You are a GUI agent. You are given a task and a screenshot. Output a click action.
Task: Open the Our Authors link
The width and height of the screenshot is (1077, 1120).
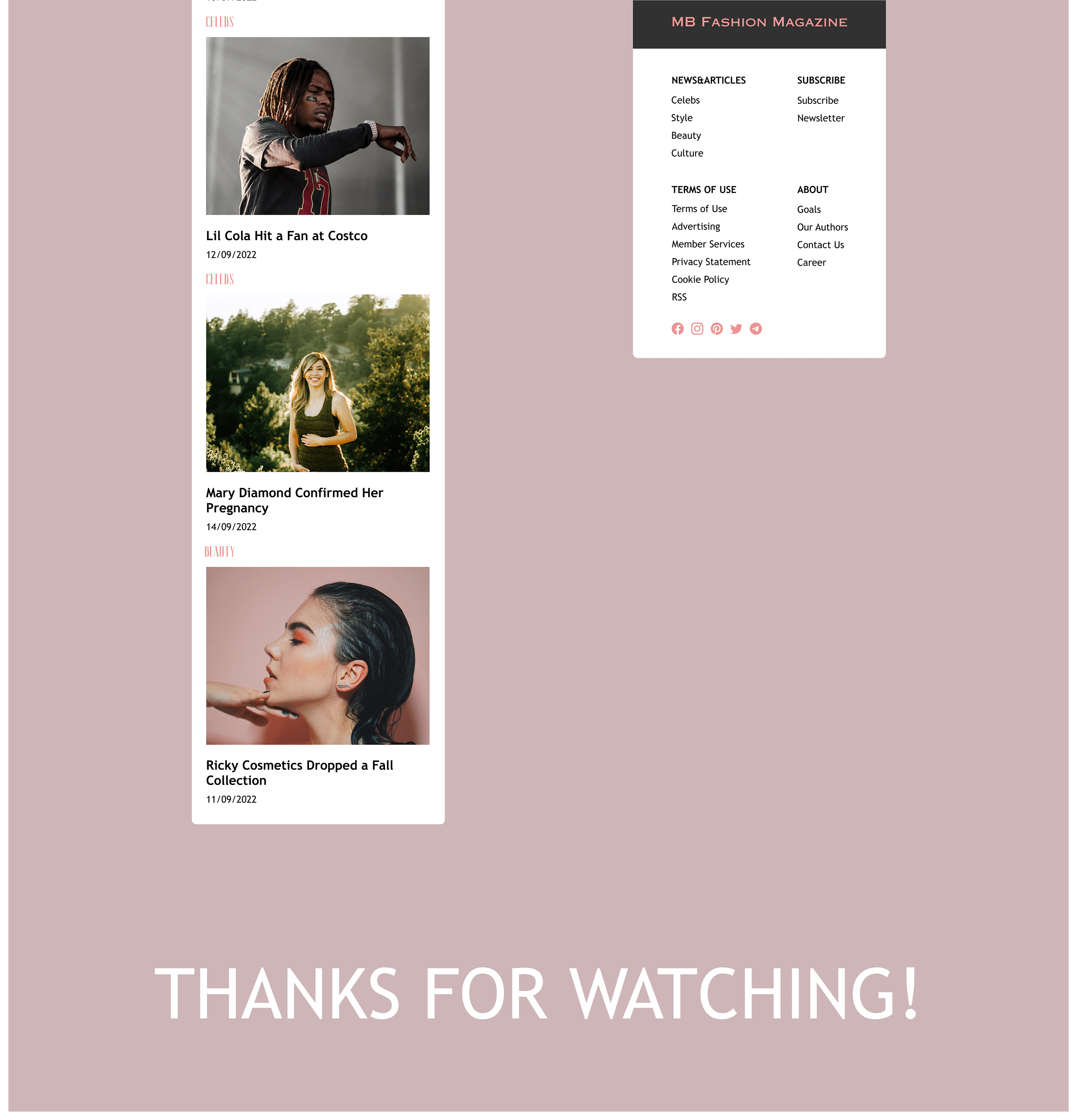tap(822, 227)
